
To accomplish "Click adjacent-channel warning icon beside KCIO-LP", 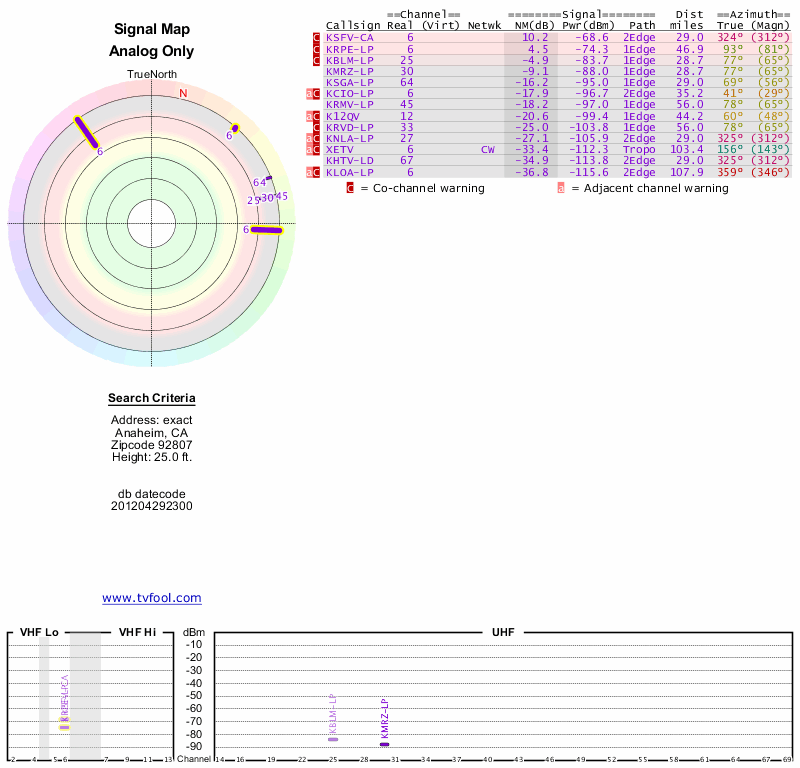I will click(x=310, y=93).
